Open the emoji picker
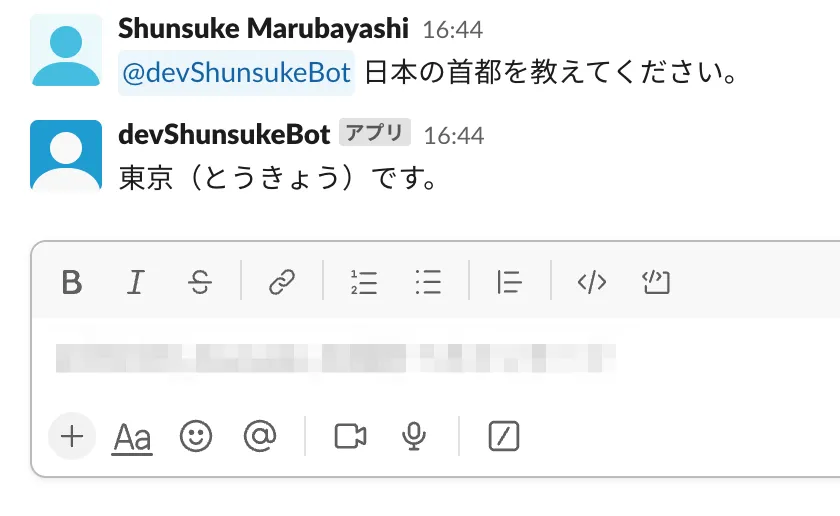This screenshot has width=840, height=516. pos(196,436)
